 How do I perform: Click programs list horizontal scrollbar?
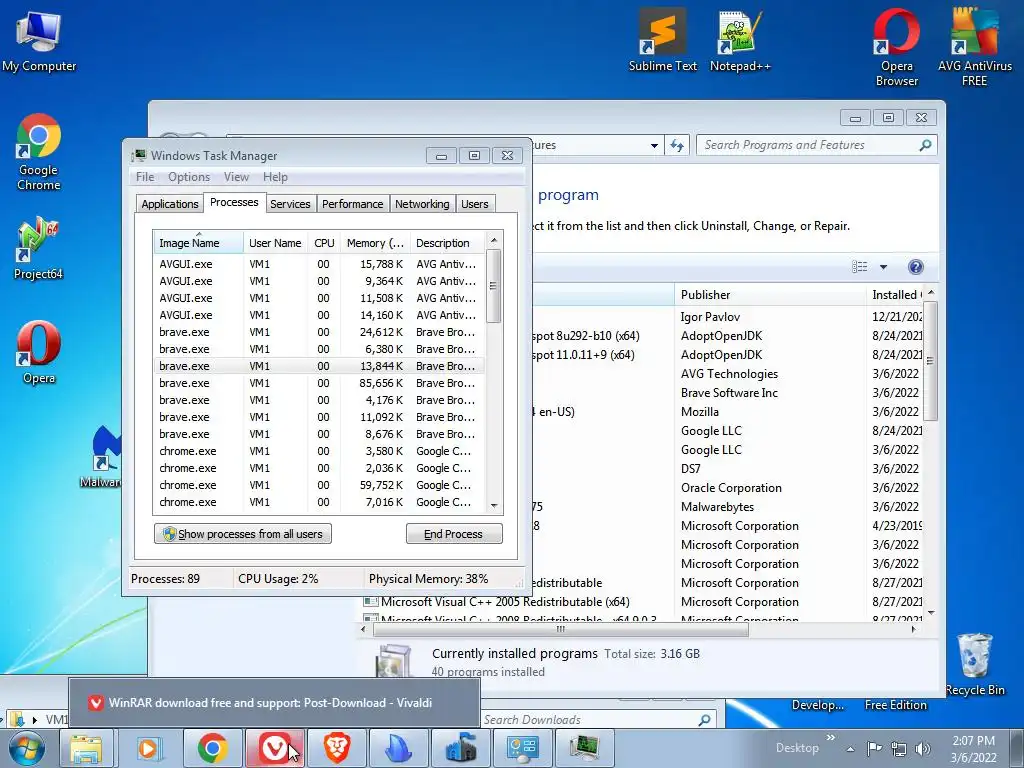(561, 630)
